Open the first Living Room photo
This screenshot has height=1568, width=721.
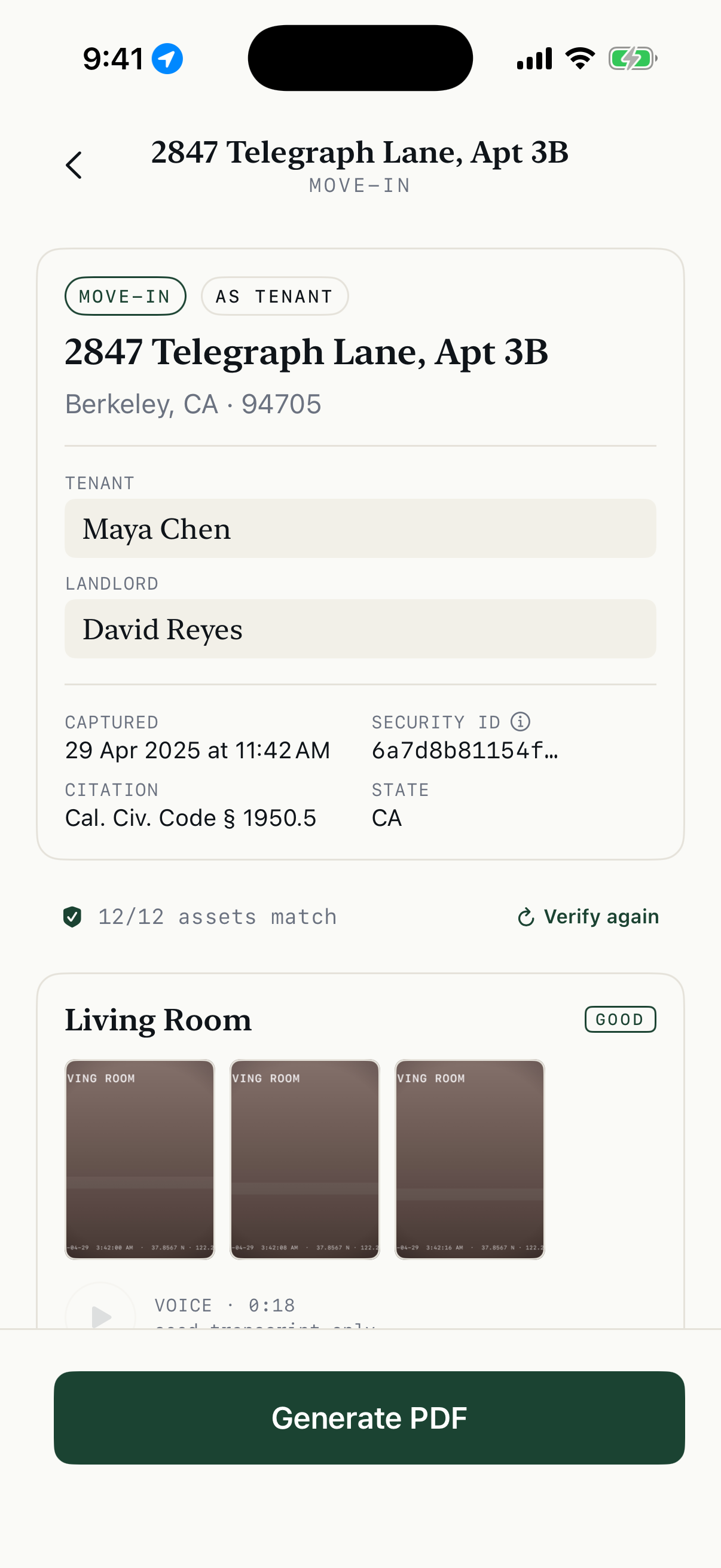[x=139, y=1159]
